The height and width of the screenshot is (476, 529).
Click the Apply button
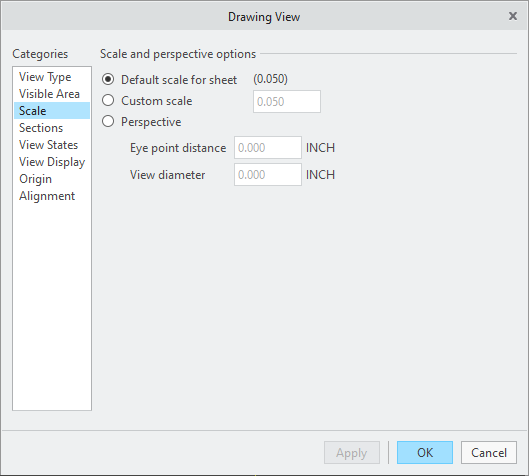352,452
